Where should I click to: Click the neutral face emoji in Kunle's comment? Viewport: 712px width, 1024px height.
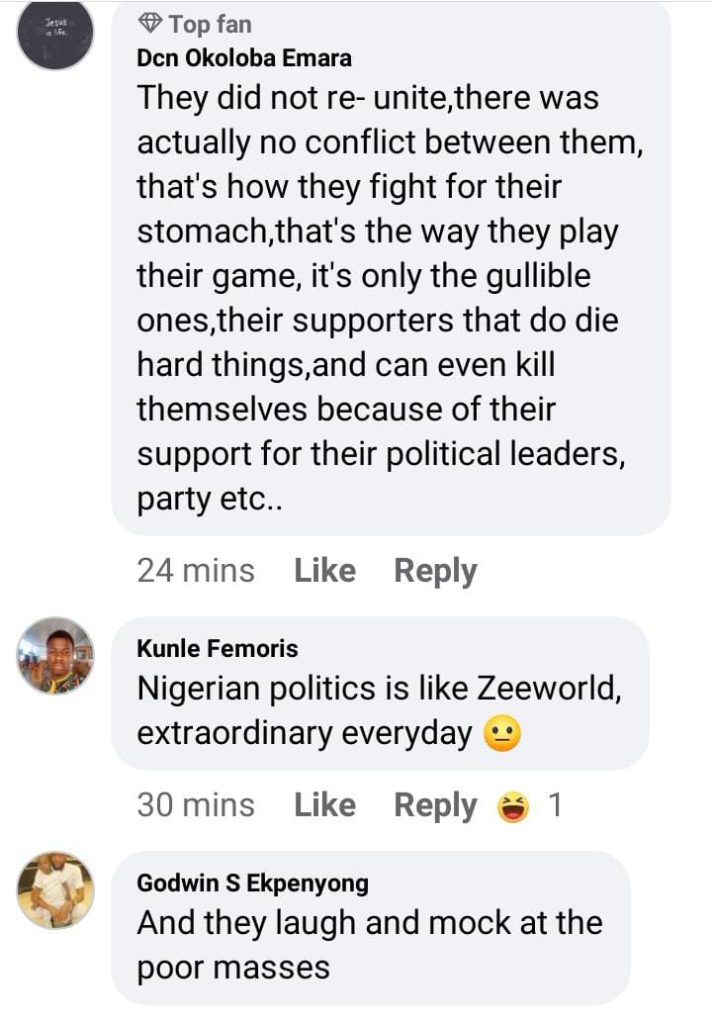[503, 735]
